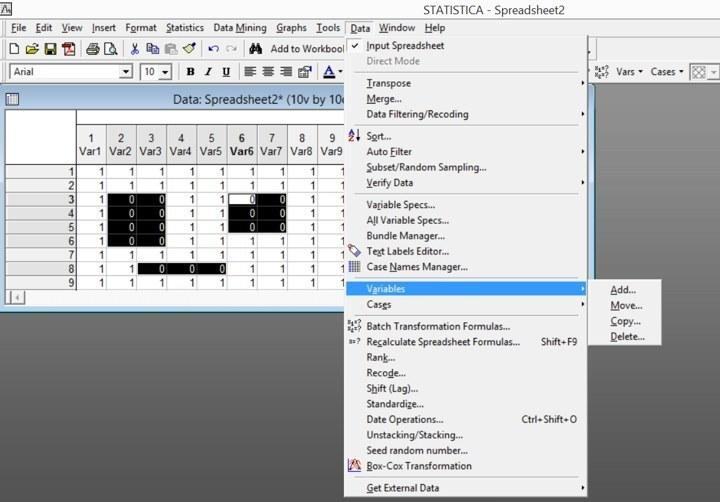Click the Print icon in toolbar
720x502 pixels.
93,49
